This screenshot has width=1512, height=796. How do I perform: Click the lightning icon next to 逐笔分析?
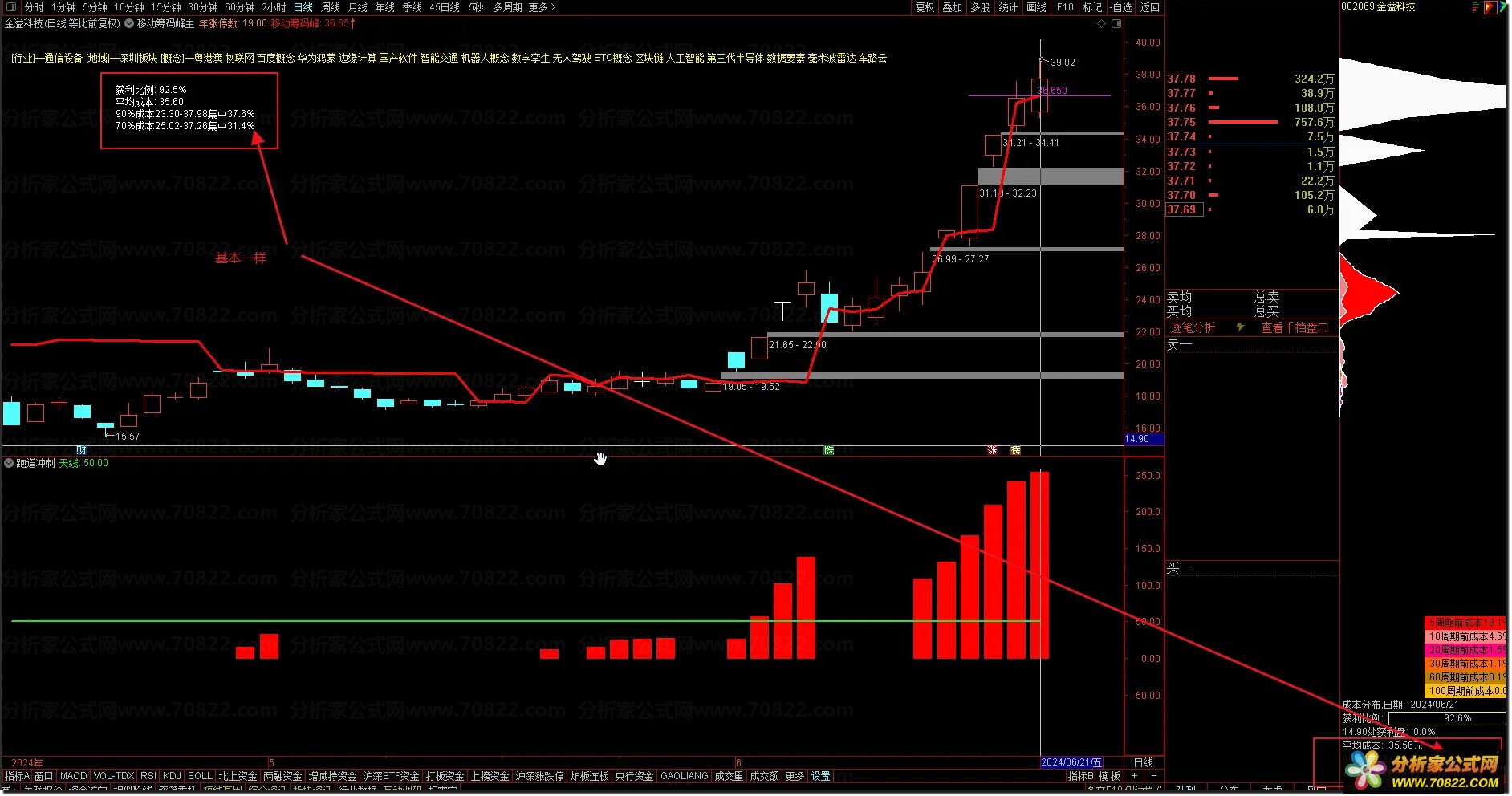[1240, 327]
